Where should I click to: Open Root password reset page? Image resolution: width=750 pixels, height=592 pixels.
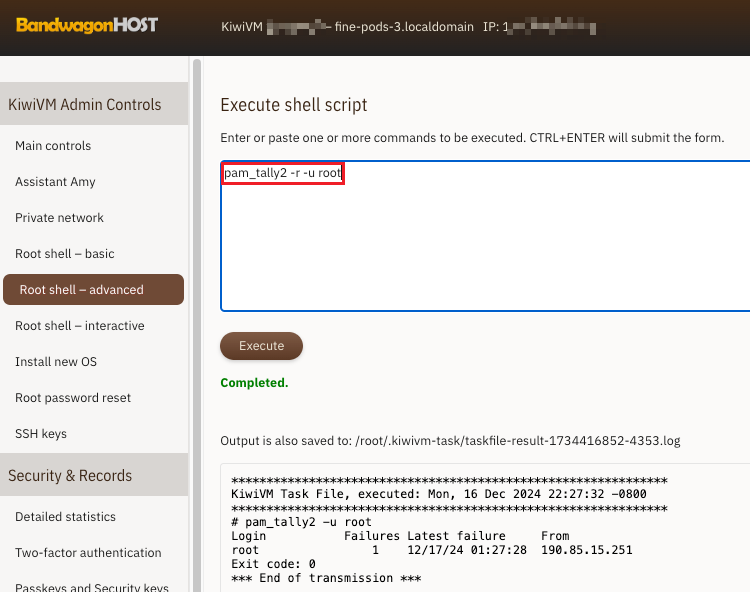click(73, 398)
